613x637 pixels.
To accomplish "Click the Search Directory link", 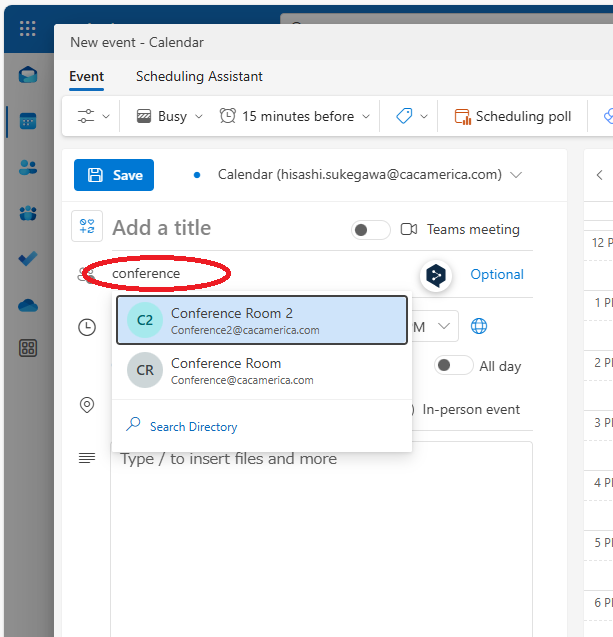I will coord(193,427).
